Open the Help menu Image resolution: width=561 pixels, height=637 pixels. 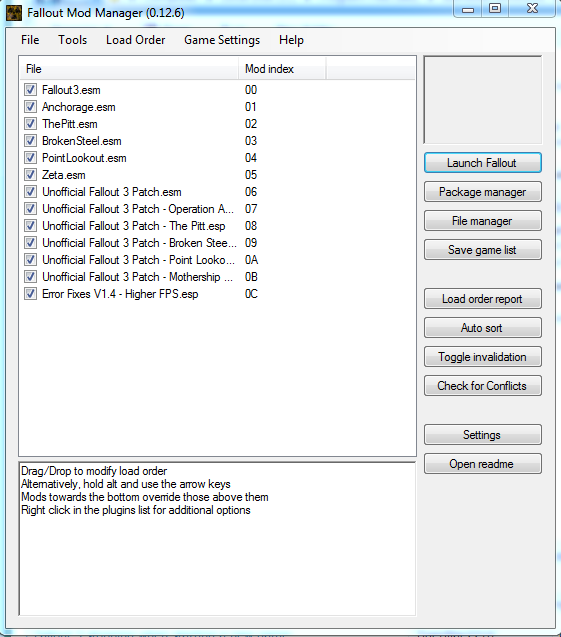coord(291,40)
